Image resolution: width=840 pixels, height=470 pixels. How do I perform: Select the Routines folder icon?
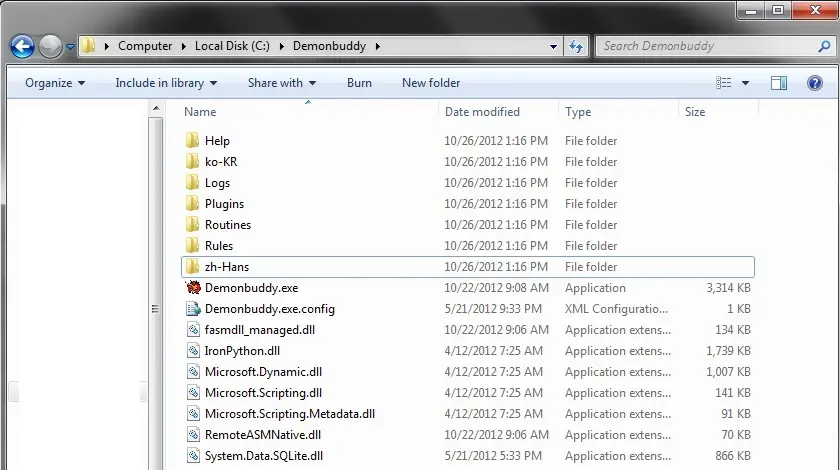click(x=193, y=224)
